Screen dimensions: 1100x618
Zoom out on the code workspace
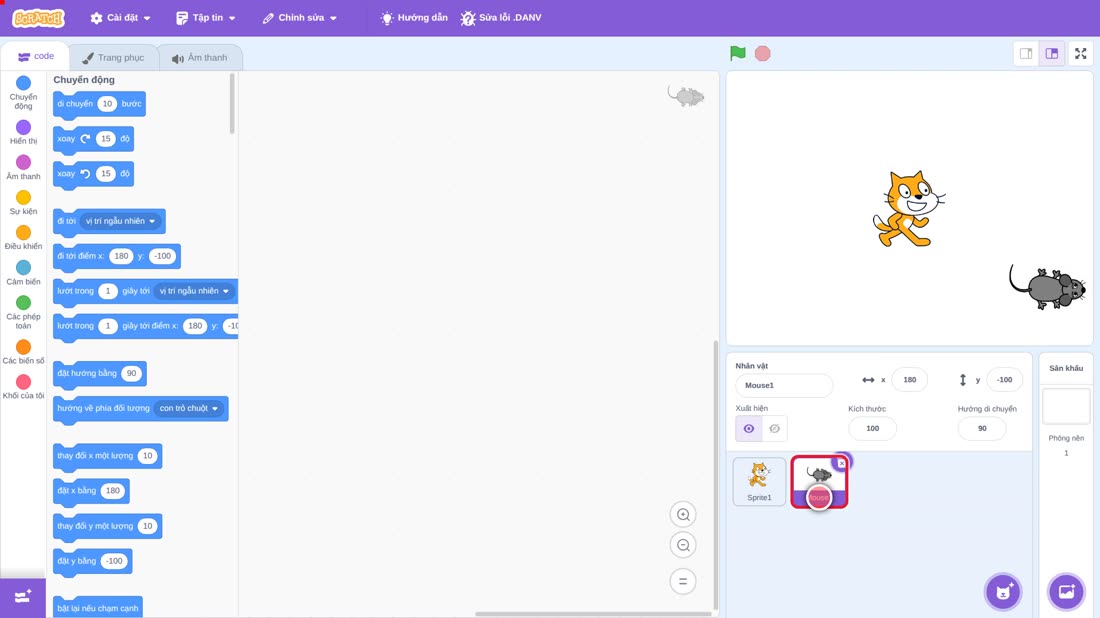(x=683, y=545)
